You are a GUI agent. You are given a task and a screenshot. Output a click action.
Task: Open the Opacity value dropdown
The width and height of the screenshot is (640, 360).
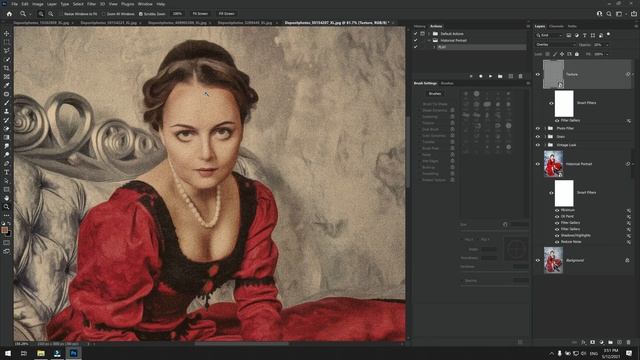click(607, 44)
